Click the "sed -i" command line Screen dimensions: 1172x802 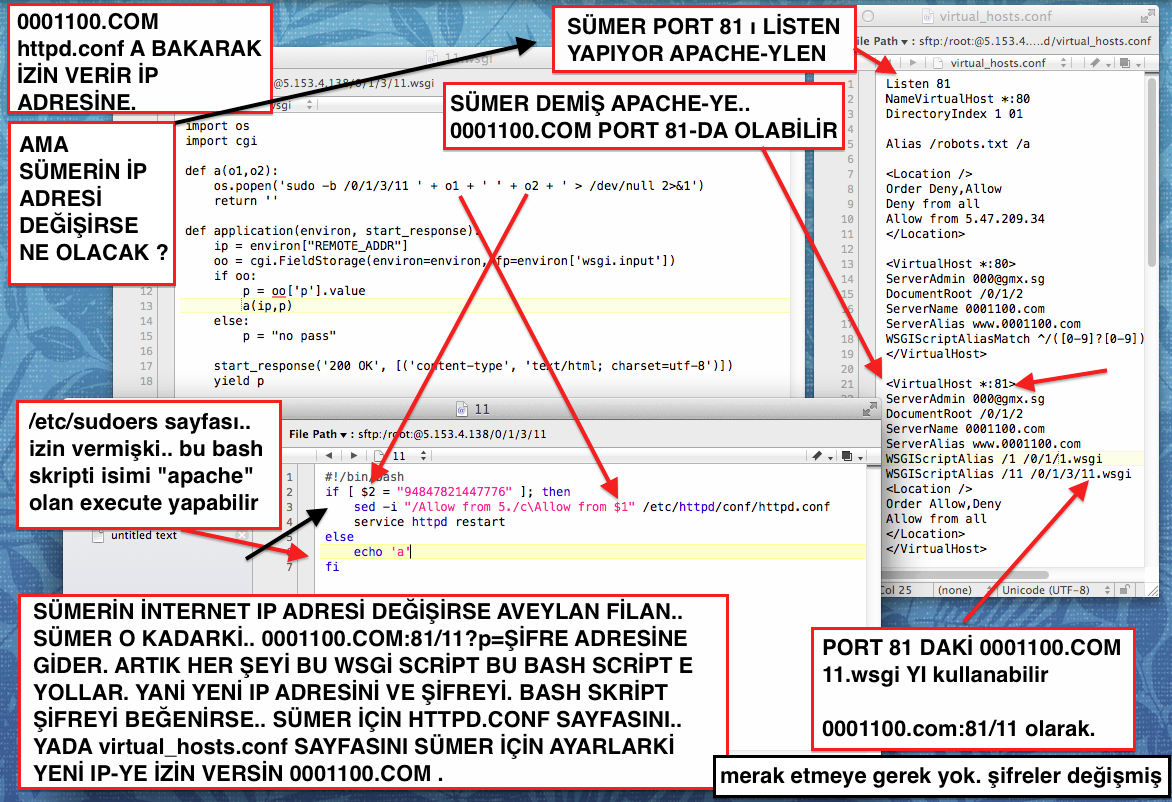tap(592, 507)
